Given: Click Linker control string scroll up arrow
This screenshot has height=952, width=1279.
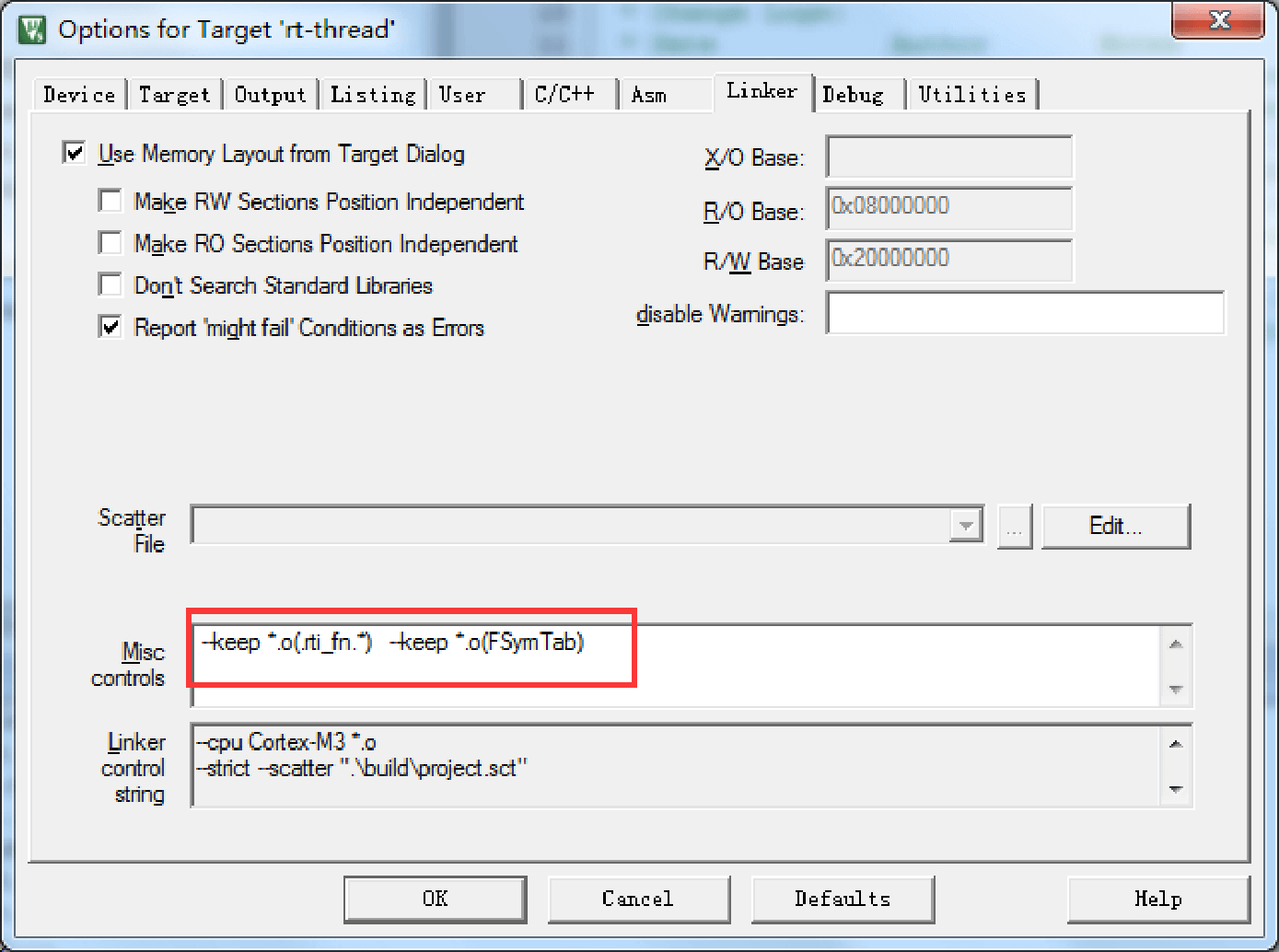Looking at the screenshot, I should click(x=1176, y=744).
